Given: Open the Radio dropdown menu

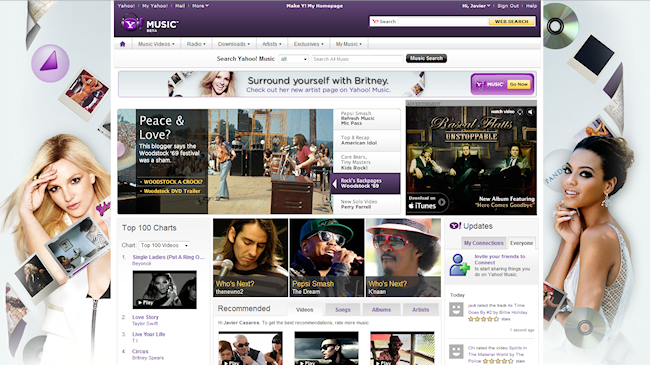Looking at the screenshot, I should click(x=196, y=44).
